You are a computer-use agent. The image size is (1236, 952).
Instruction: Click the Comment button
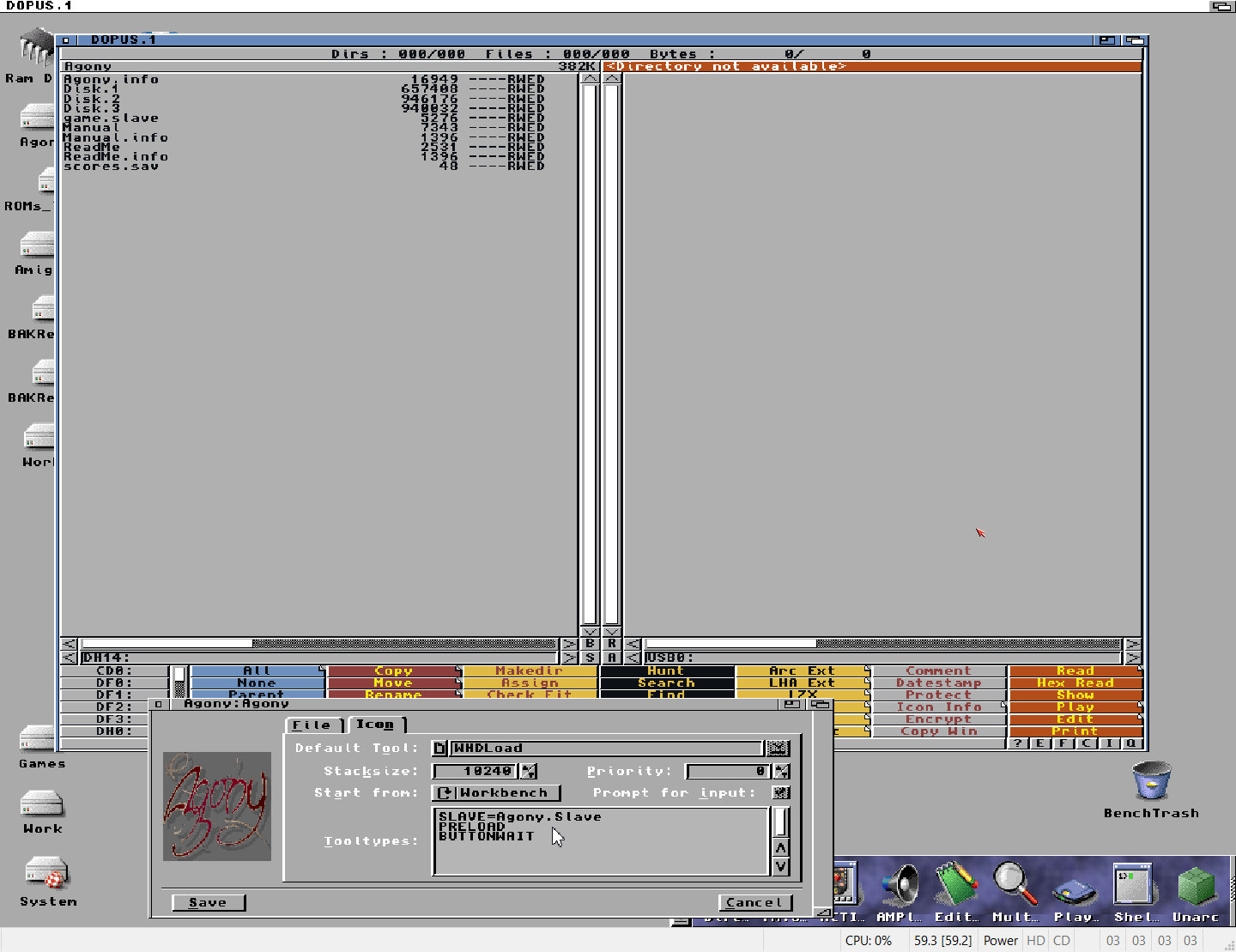(x=938, y=670)
